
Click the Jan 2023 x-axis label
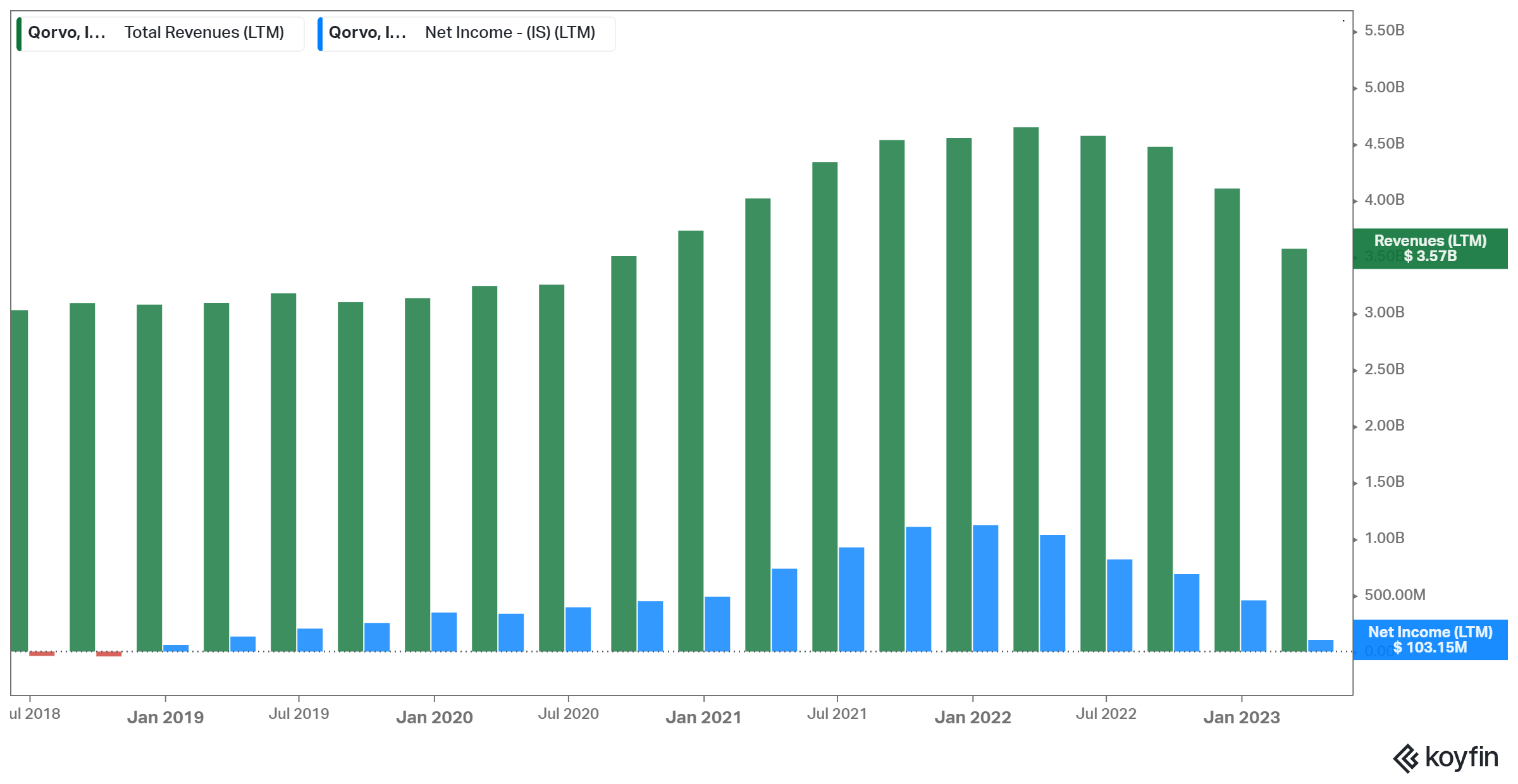[x=1241, y=718]
